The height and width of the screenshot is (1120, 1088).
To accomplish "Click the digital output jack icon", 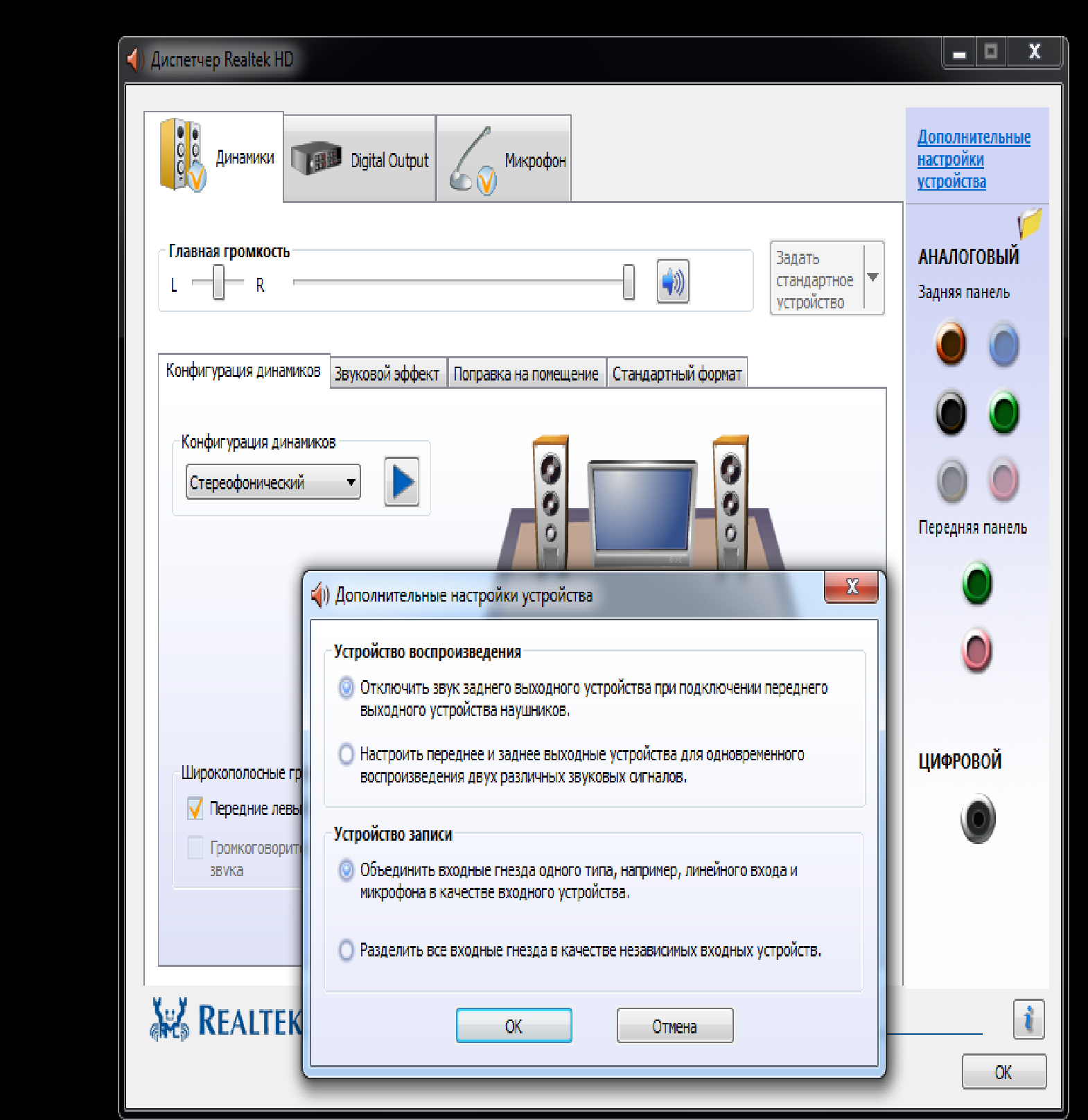I will [x=978, y=819].
